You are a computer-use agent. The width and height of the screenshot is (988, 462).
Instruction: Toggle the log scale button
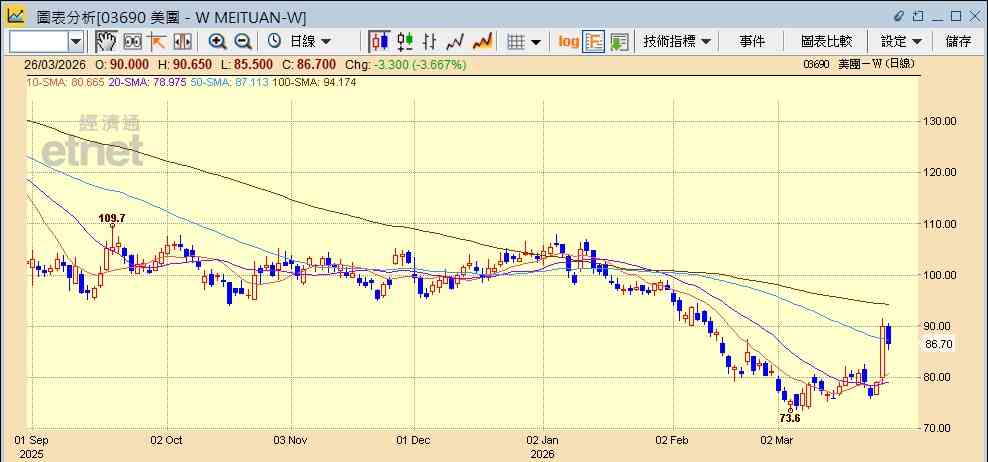click(568, 42)
